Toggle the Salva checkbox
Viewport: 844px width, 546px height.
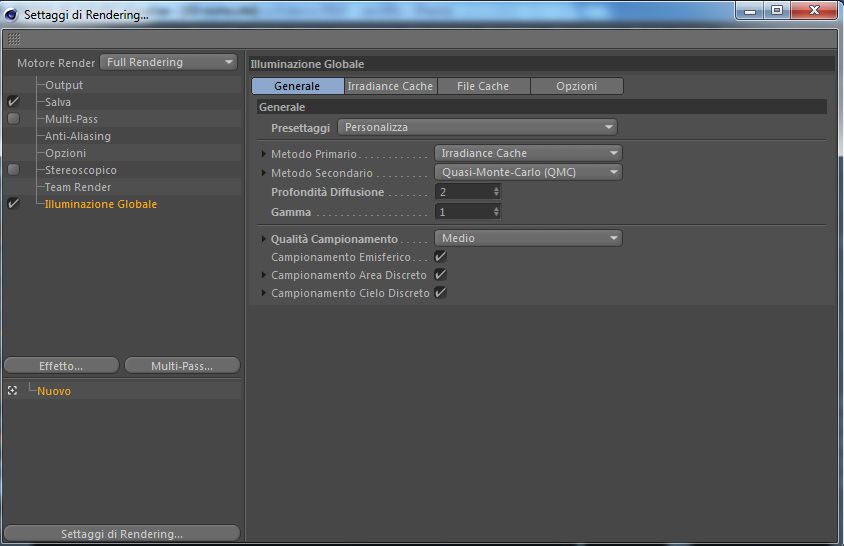tap(13, 101)
